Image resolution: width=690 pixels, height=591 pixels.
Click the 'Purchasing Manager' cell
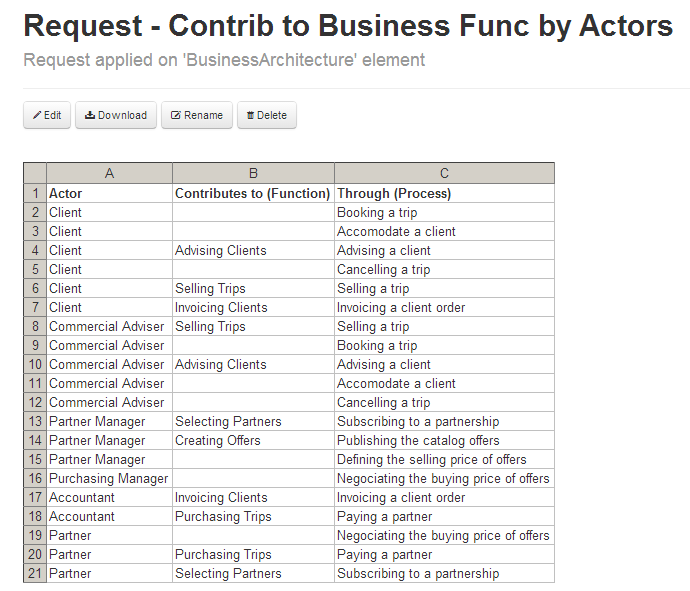109,478
